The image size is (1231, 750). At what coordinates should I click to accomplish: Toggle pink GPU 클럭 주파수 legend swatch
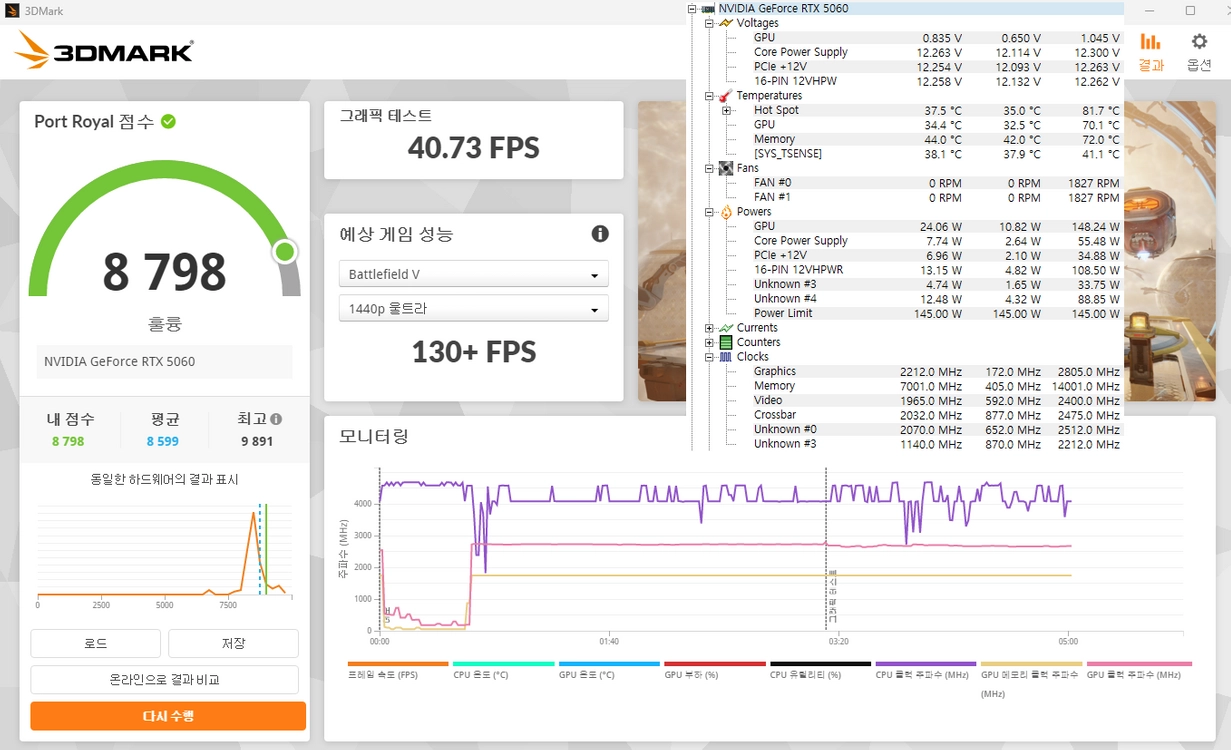click(1137, 664)
